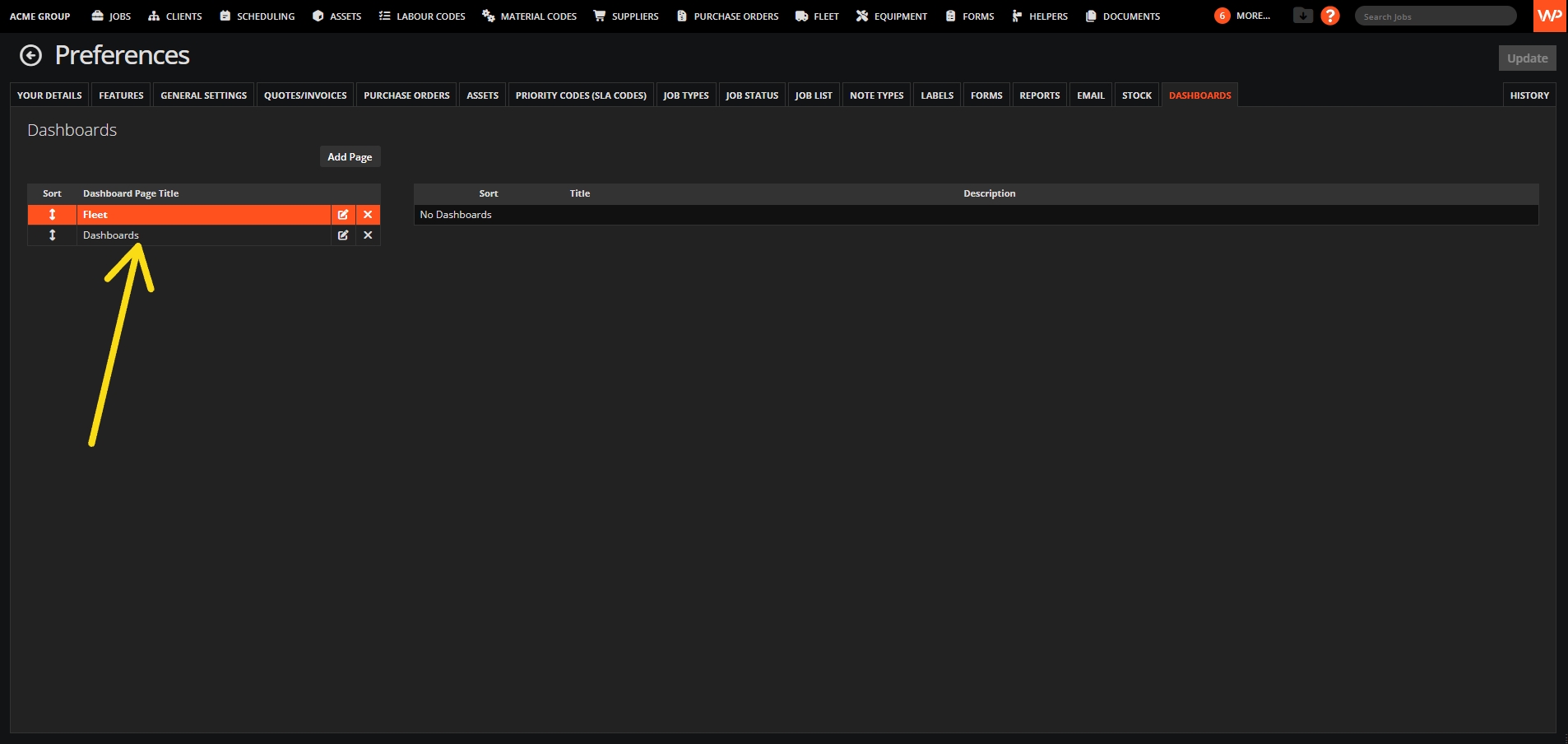Switch to Job Types tab
Screen dimensions: 1568x744
tap(686, 95)
